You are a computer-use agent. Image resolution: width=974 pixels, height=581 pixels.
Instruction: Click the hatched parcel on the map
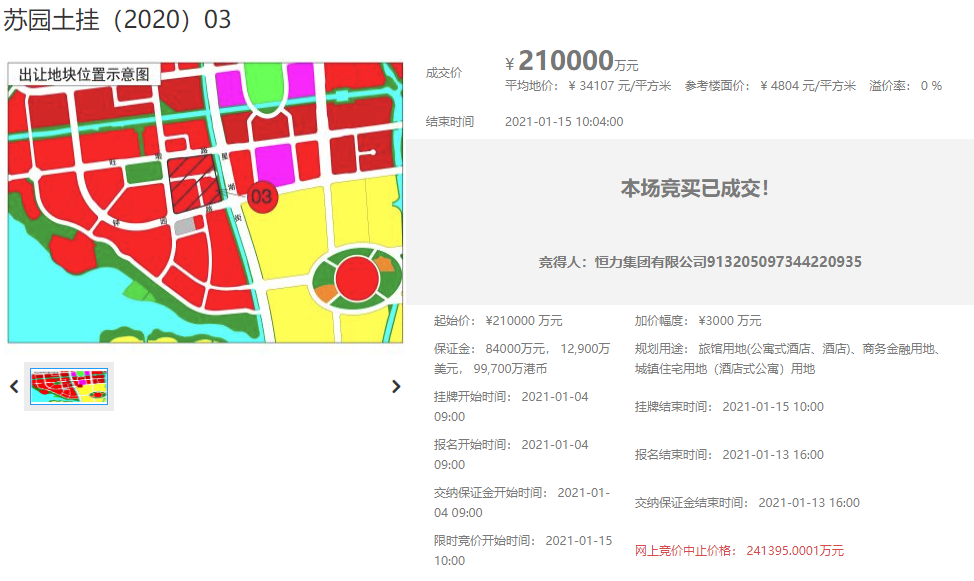[192, 184]
